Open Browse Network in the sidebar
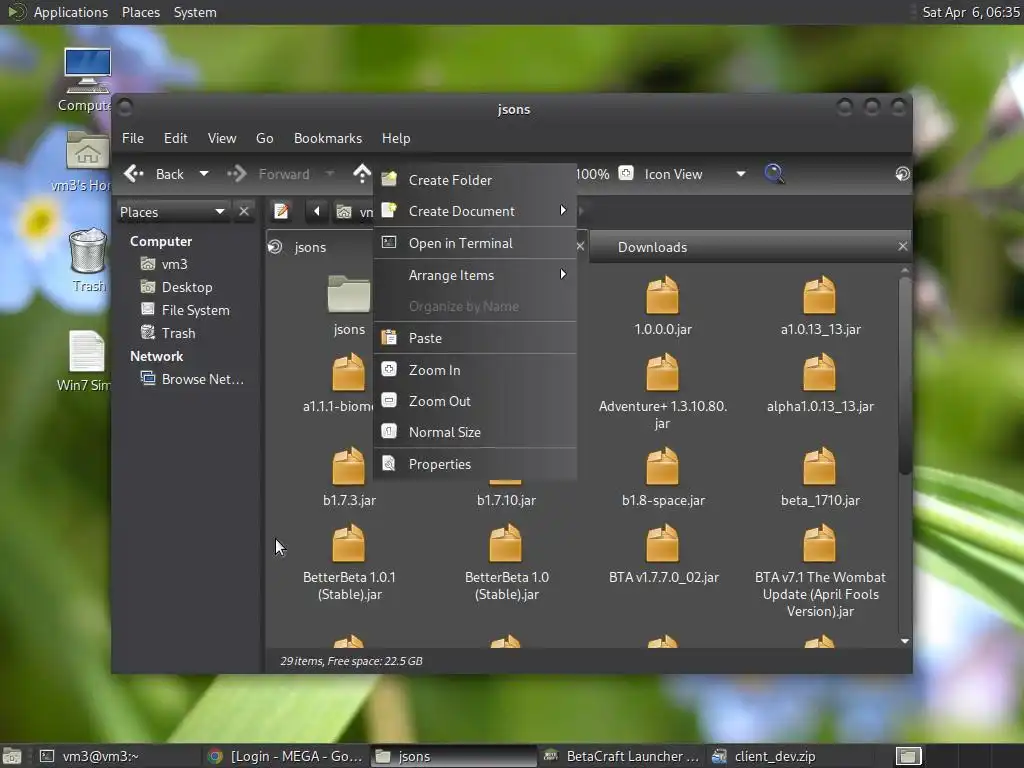The image size is (1024, 768). click(x=202, y=379)
